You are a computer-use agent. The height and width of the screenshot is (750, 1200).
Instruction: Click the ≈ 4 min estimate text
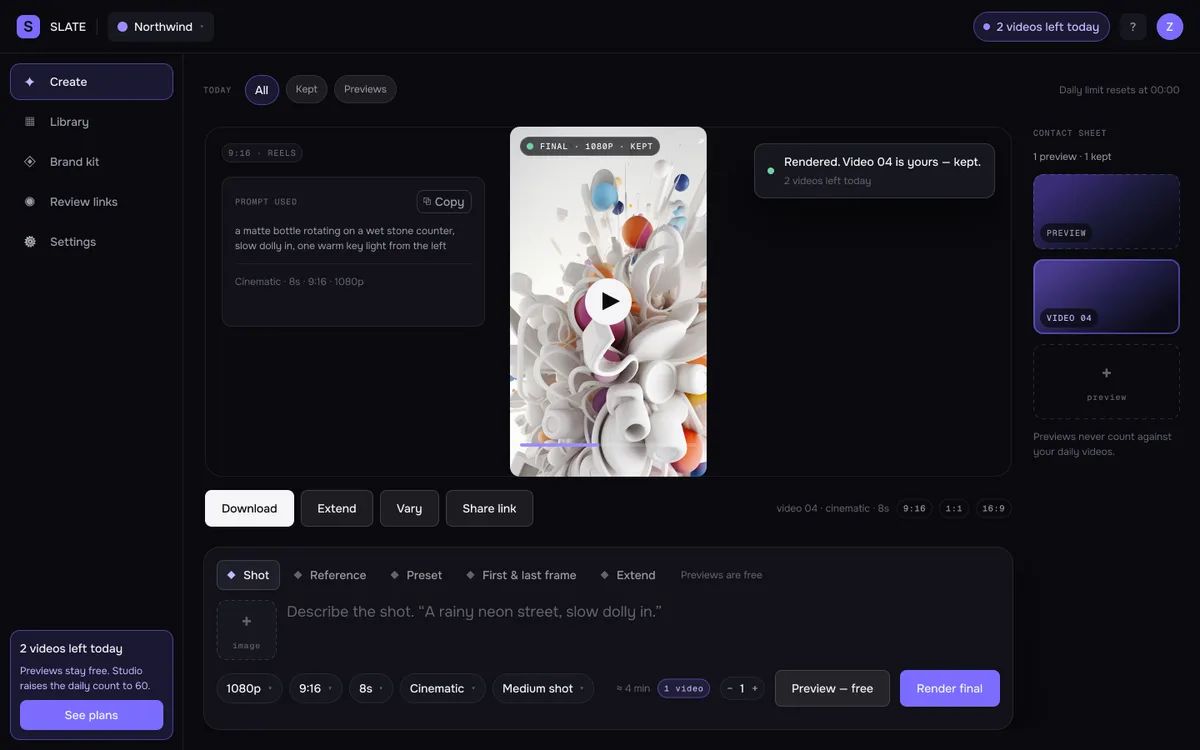click(x=633, y=688)
